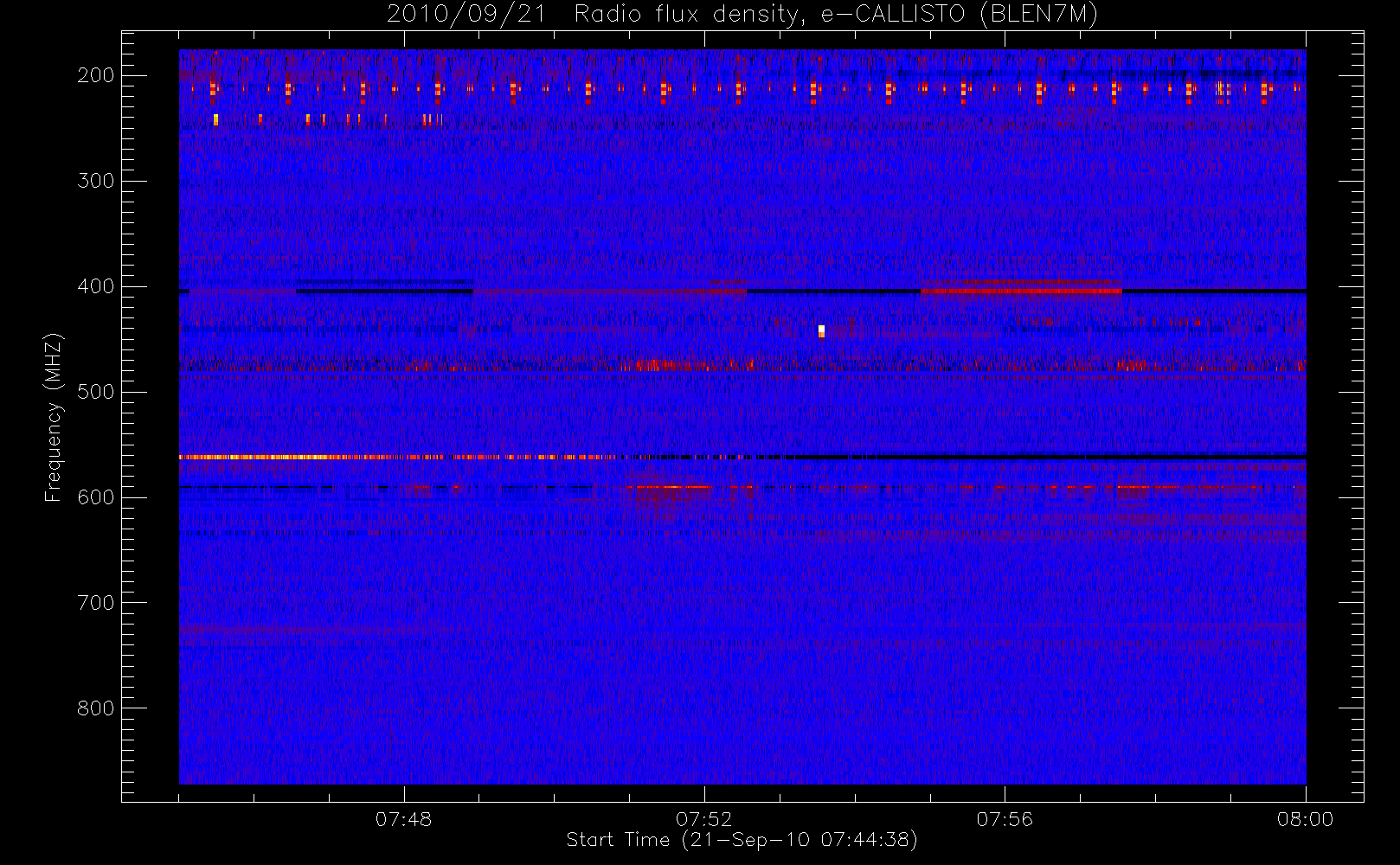The image size is (1400, 865).
Task: Click the 800 frequency tick label
Action: [x=95, y=708]
